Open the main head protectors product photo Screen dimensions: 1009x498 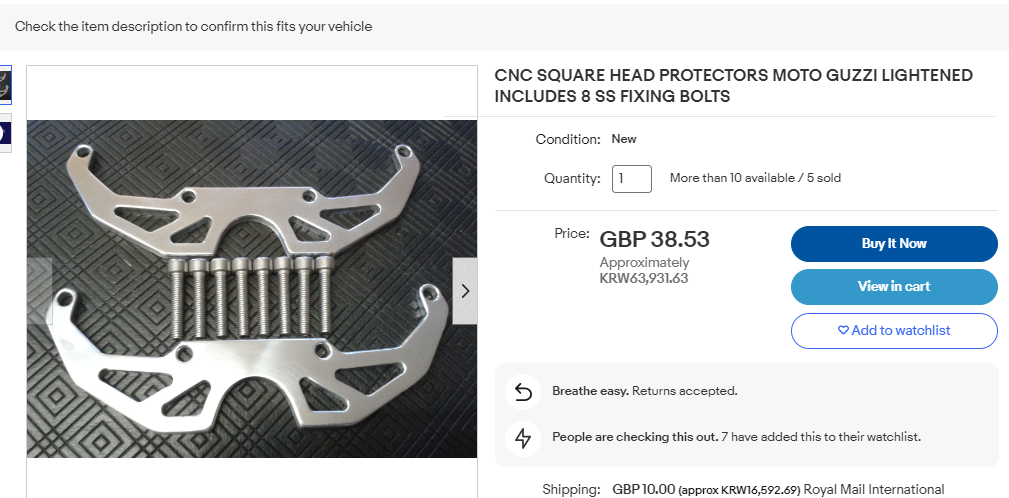click(x=252, y=288)
